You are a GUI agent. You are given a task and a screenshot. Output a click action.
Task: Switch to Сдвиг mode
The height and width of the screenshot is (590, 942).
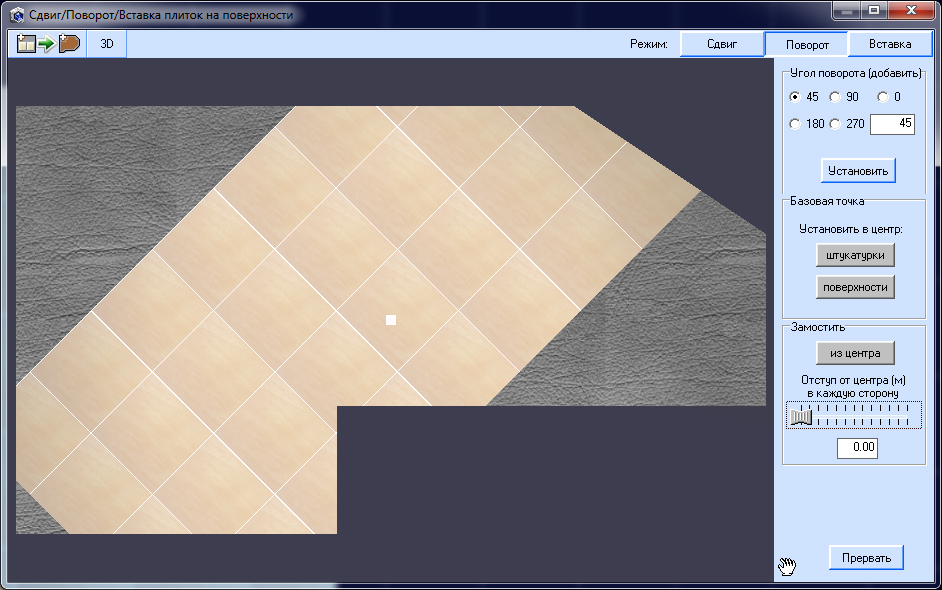coord(721,45)
